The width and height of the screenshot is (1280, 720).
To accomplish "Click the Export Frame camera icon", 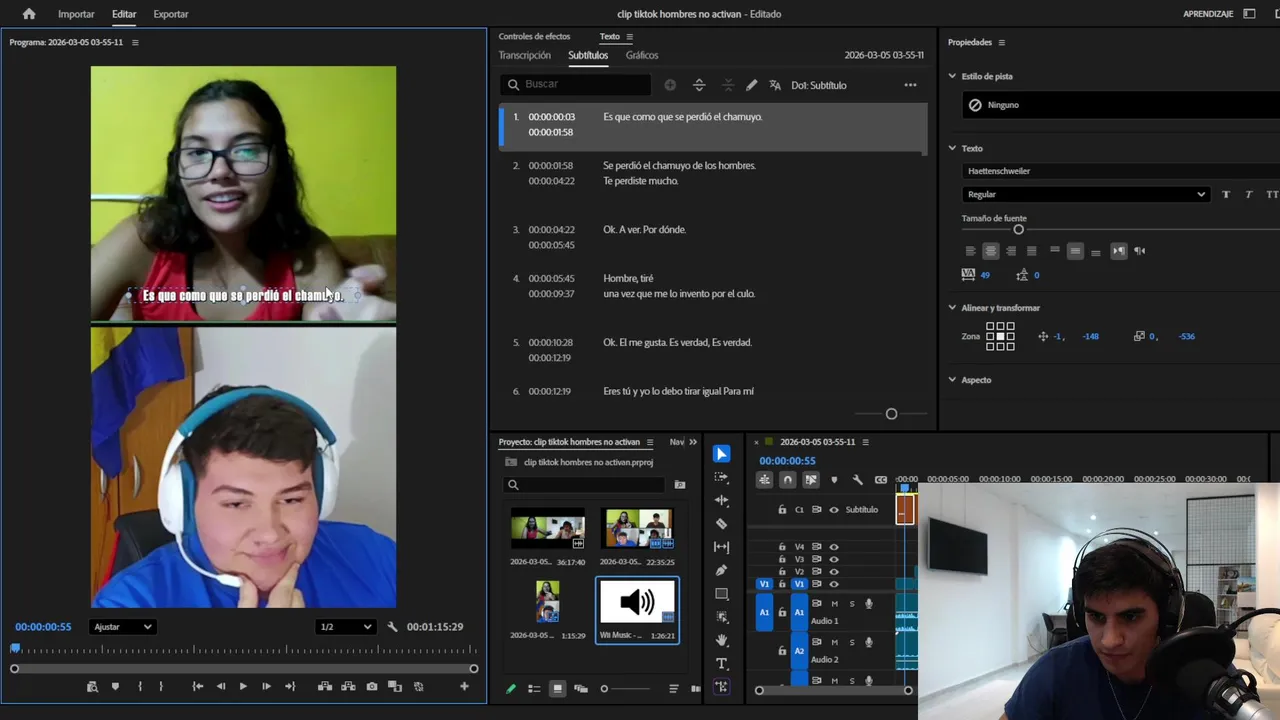I will (372, 686).
